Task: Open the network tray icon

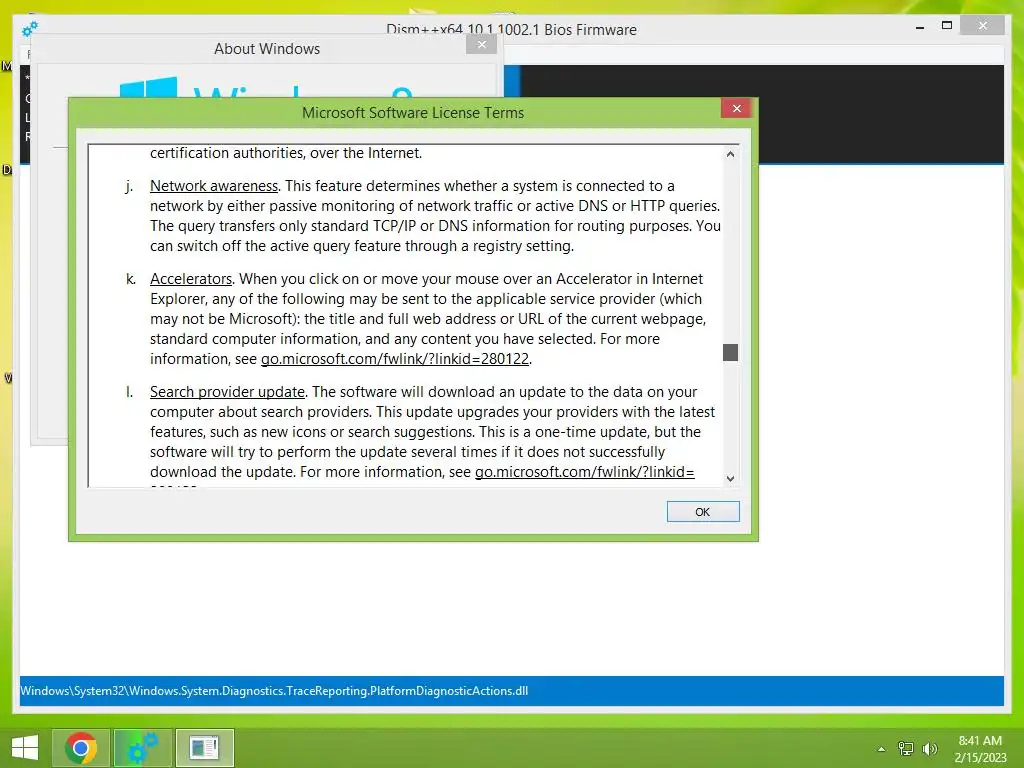Action: coord(906,749)
